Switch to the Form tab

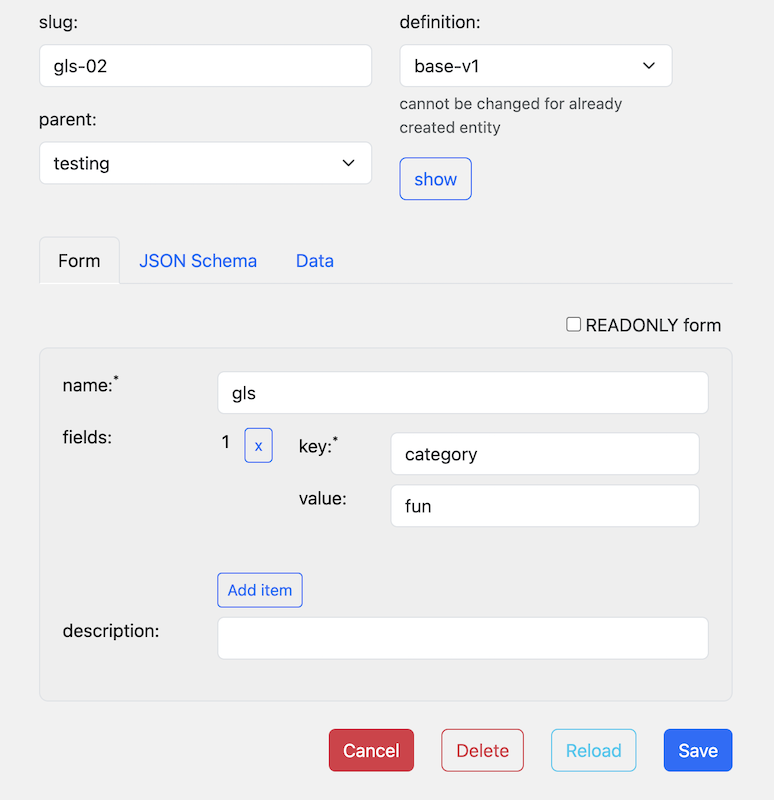click(x=79, y=261)
